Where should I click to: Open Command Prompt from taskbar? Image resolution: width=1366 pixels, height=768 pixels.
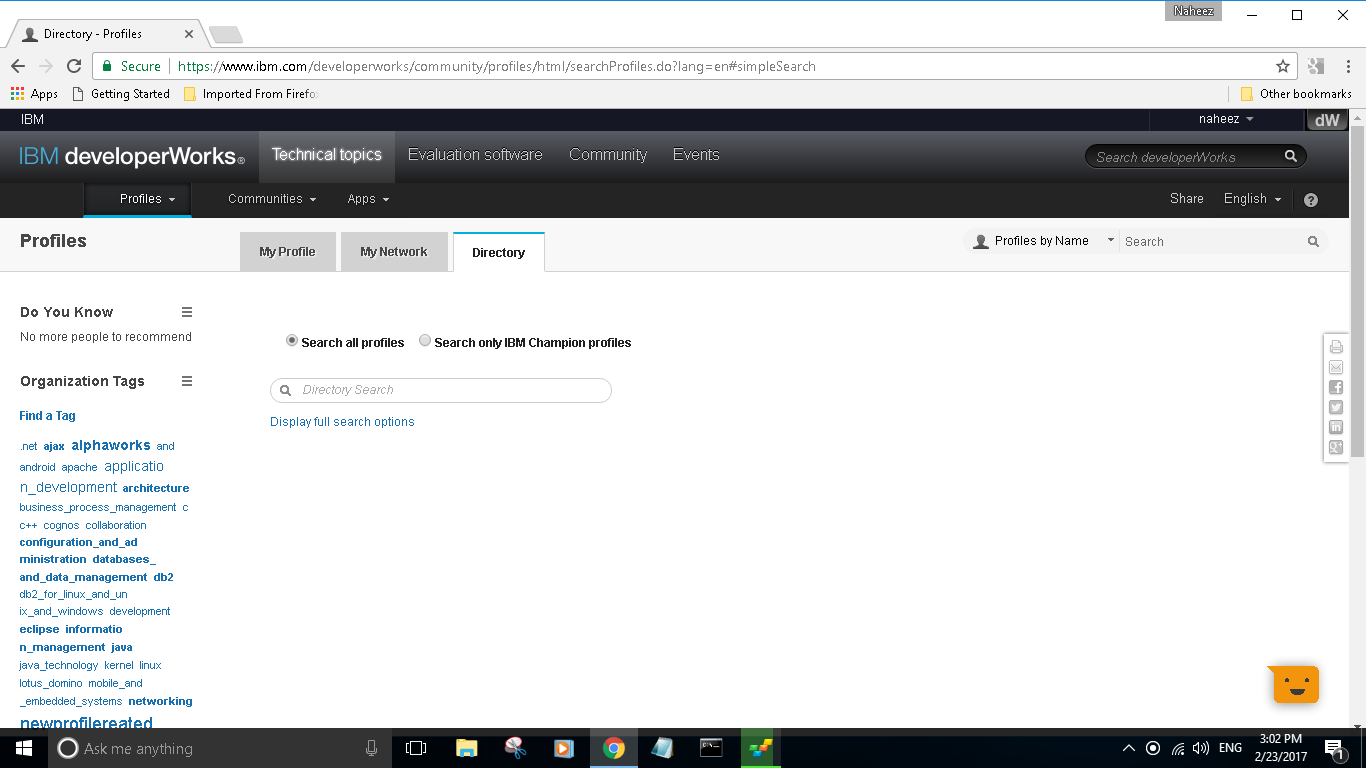tap(711, 748)
